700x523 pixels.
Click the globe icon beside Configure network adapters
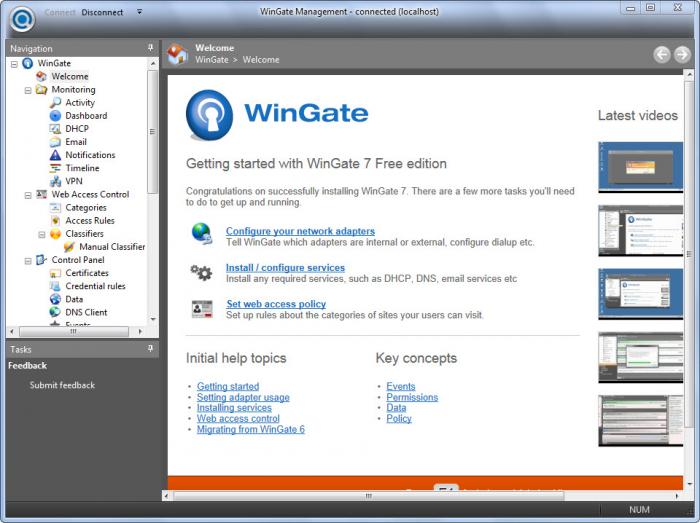coord(202,233)
